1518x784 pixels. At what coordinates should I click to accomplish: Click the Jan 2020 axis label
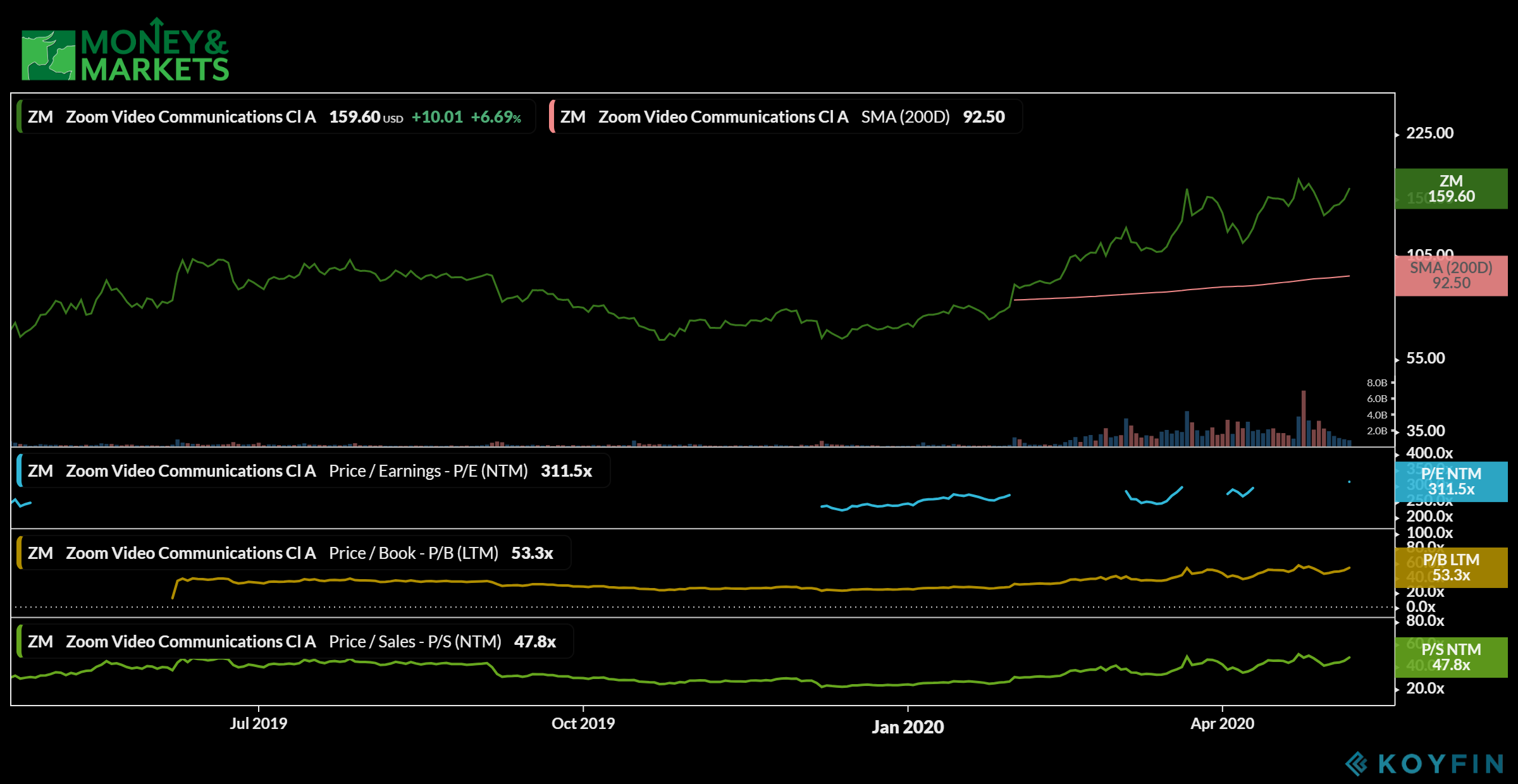click(908, 727)
